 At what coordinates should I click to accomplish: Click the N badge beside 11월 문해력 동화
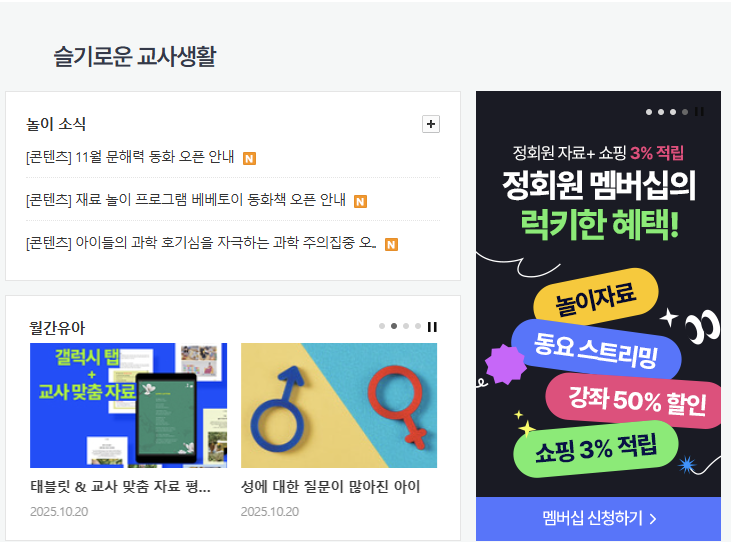pos(249,158)
